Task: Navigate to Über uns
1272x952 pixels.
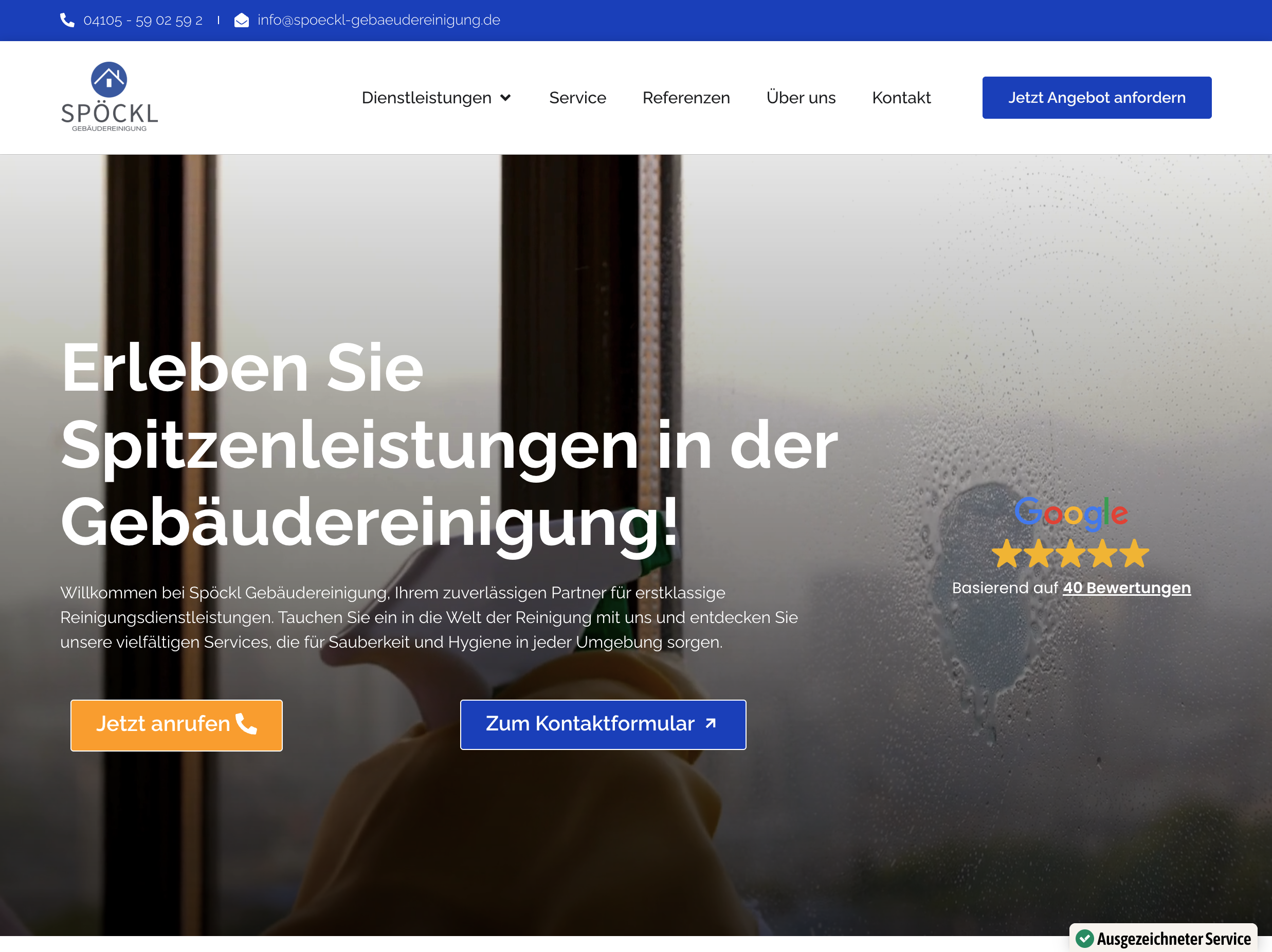Action: click(x=801, y=97)
